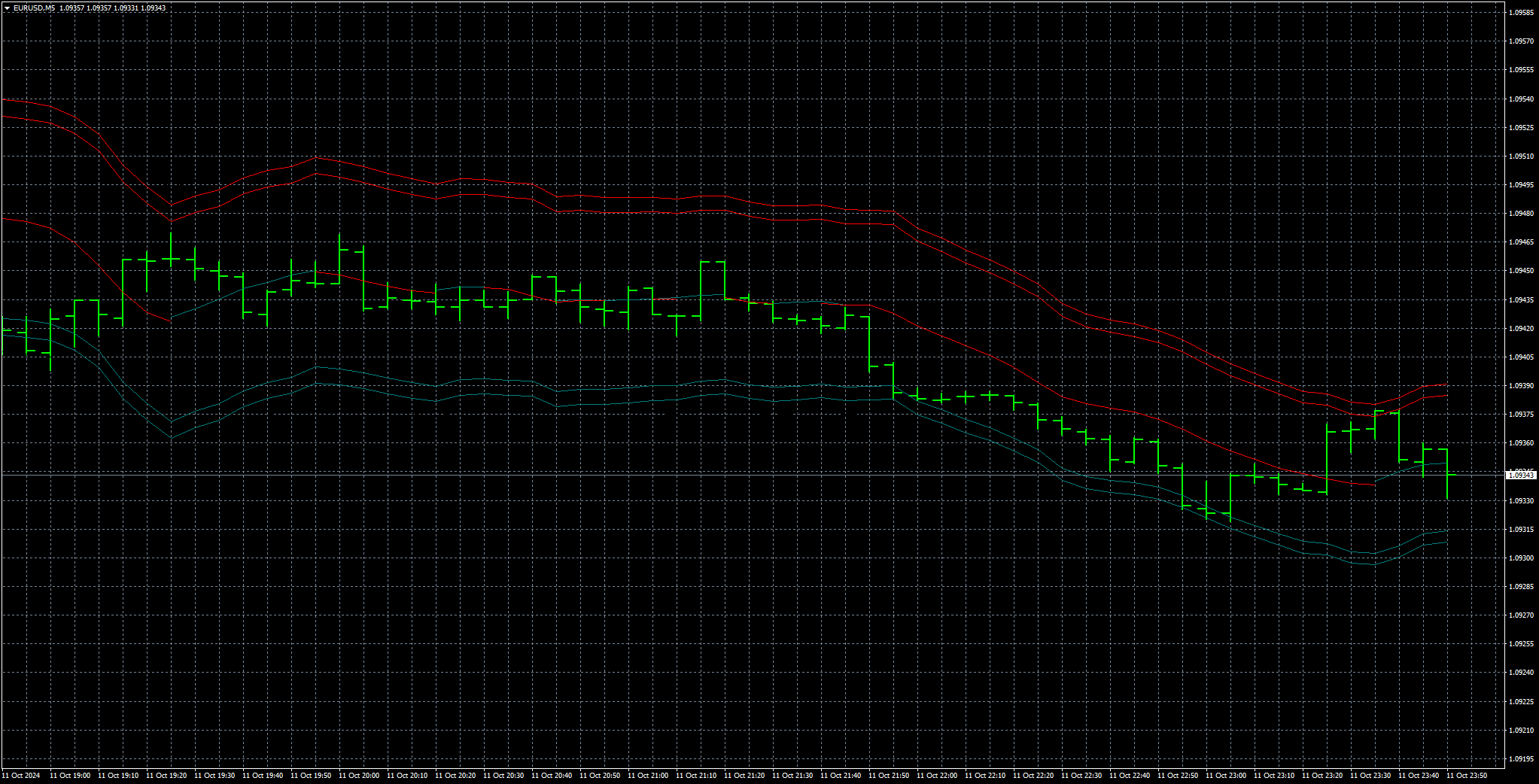1539x784 pixels.
Task: Click the EURUSD,M5 chart title text
Action: (x=35, y=8)
